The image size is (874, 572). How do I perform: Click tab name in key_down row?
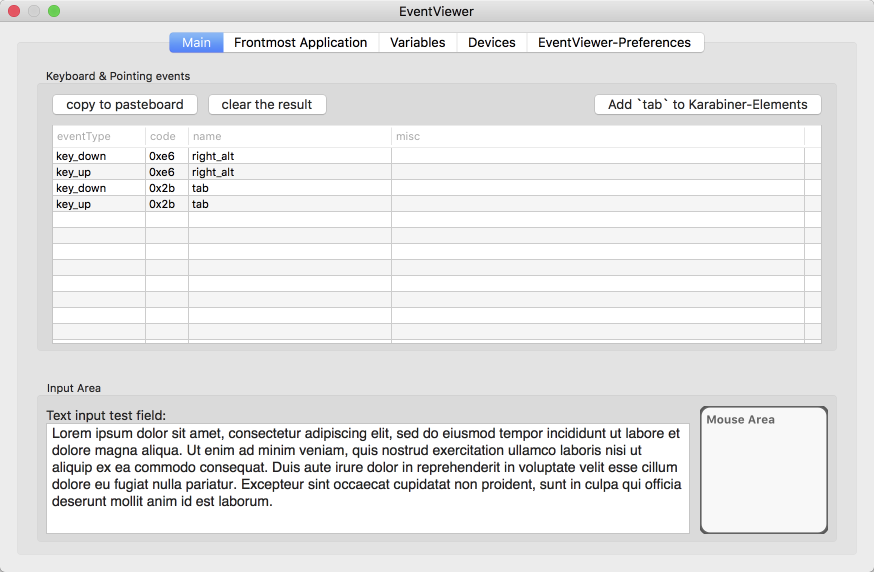coord(290,188)
